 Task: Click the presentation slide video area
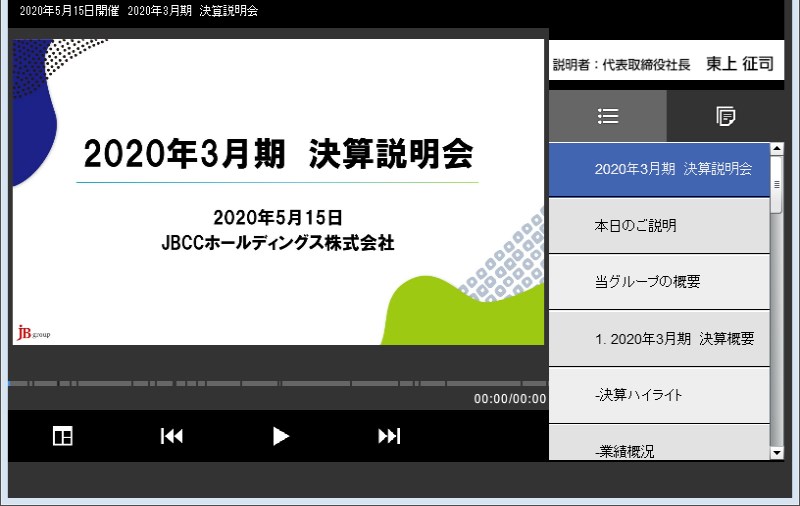278,192
